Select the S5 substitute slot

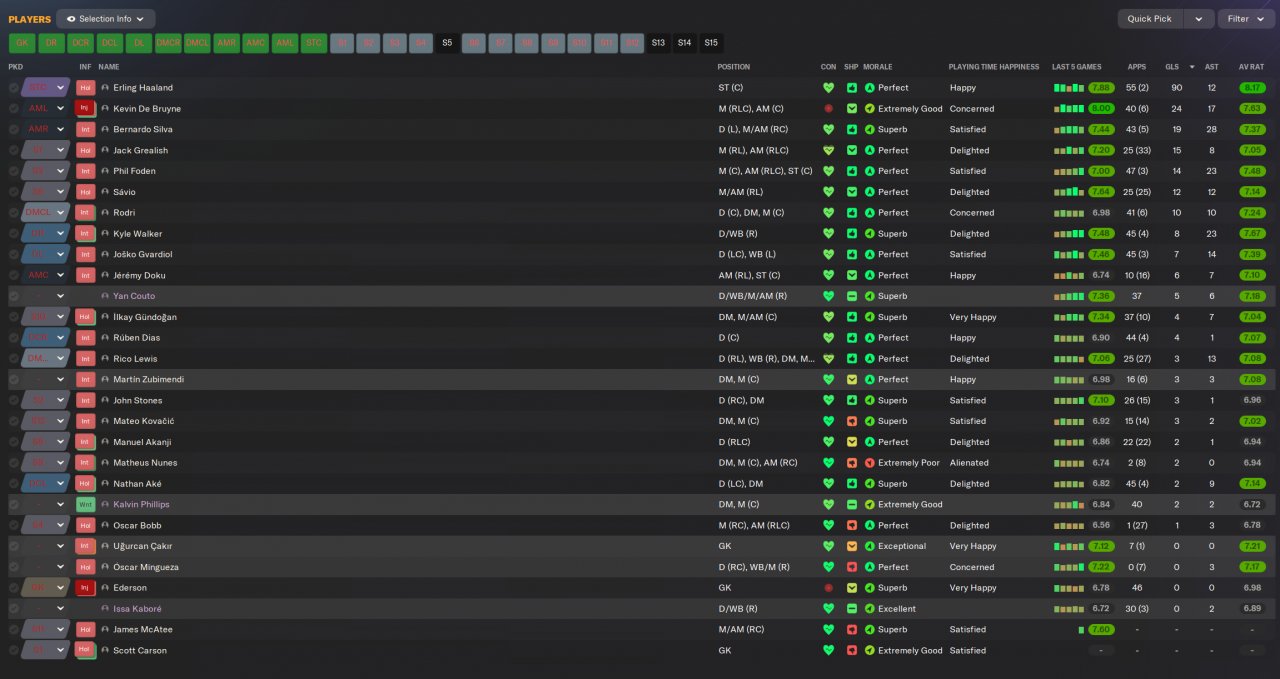tap(447, 43)
